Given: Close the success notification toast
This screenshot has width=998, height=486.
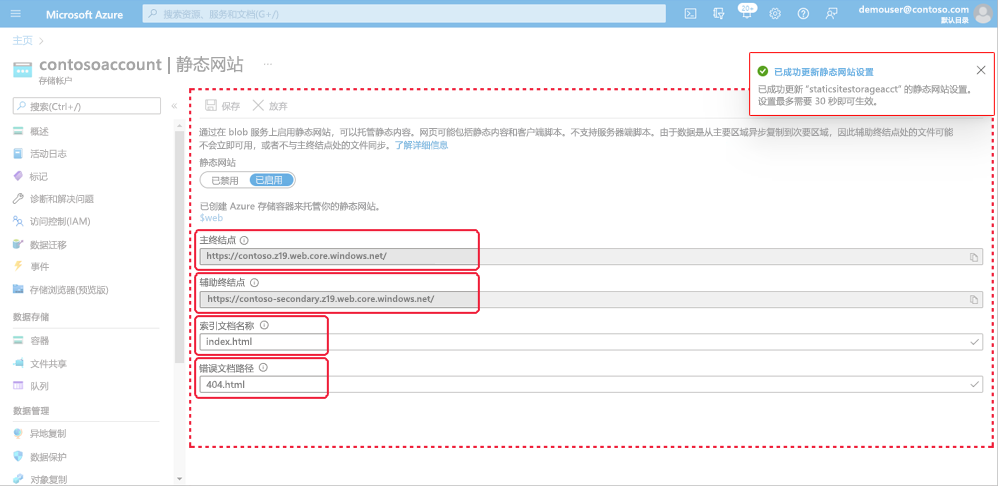Looking at the screenshot, I should coord(981,70).
